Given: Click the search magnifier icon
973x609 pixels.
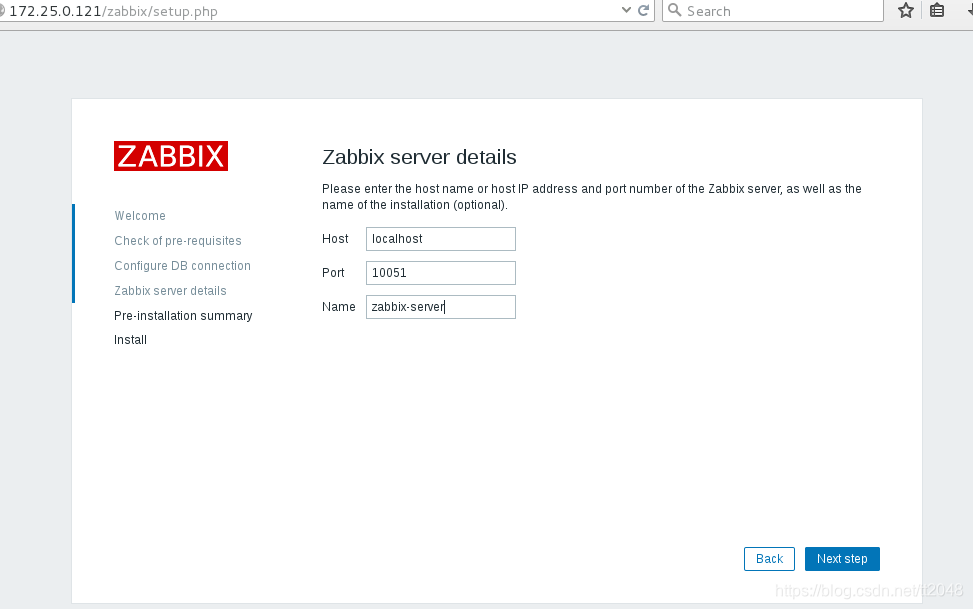Looking at the screenshot, I should (675, 10).
